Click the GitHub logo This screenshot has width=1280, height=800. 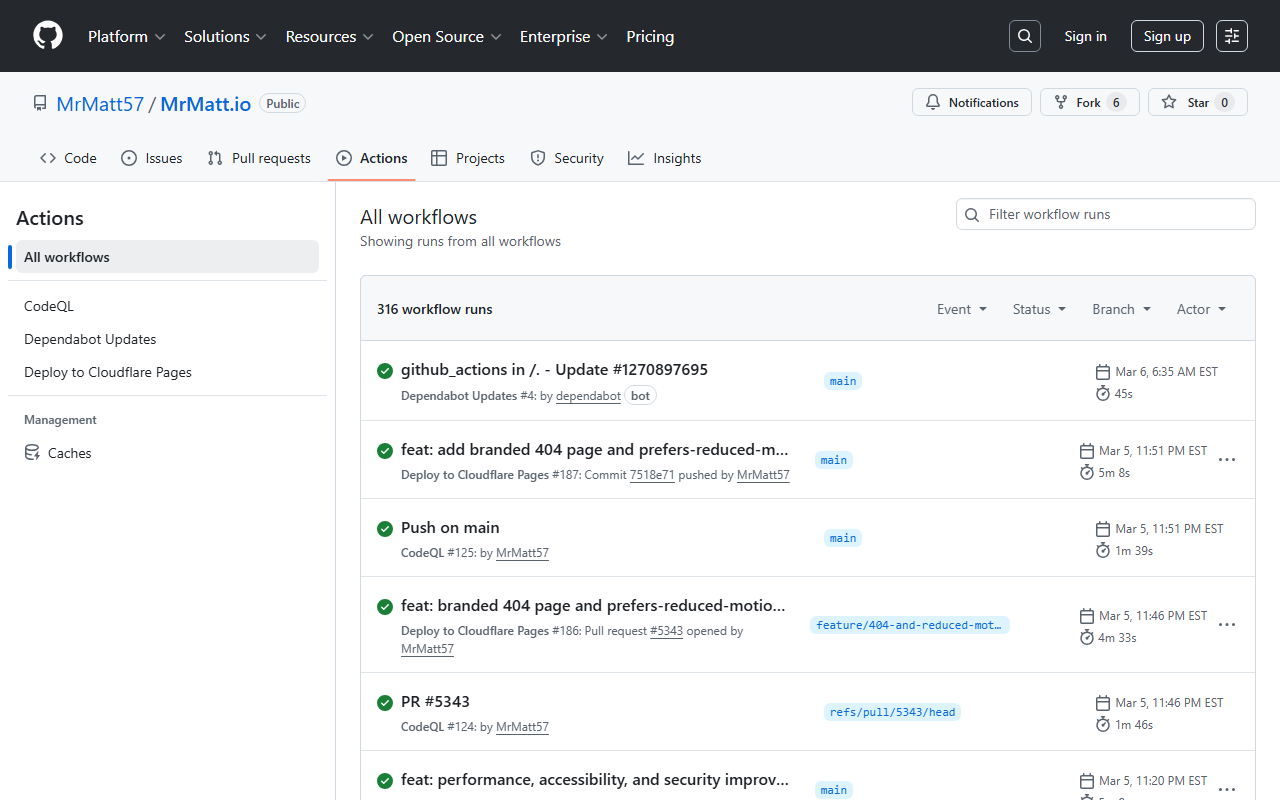click(47, 36)
